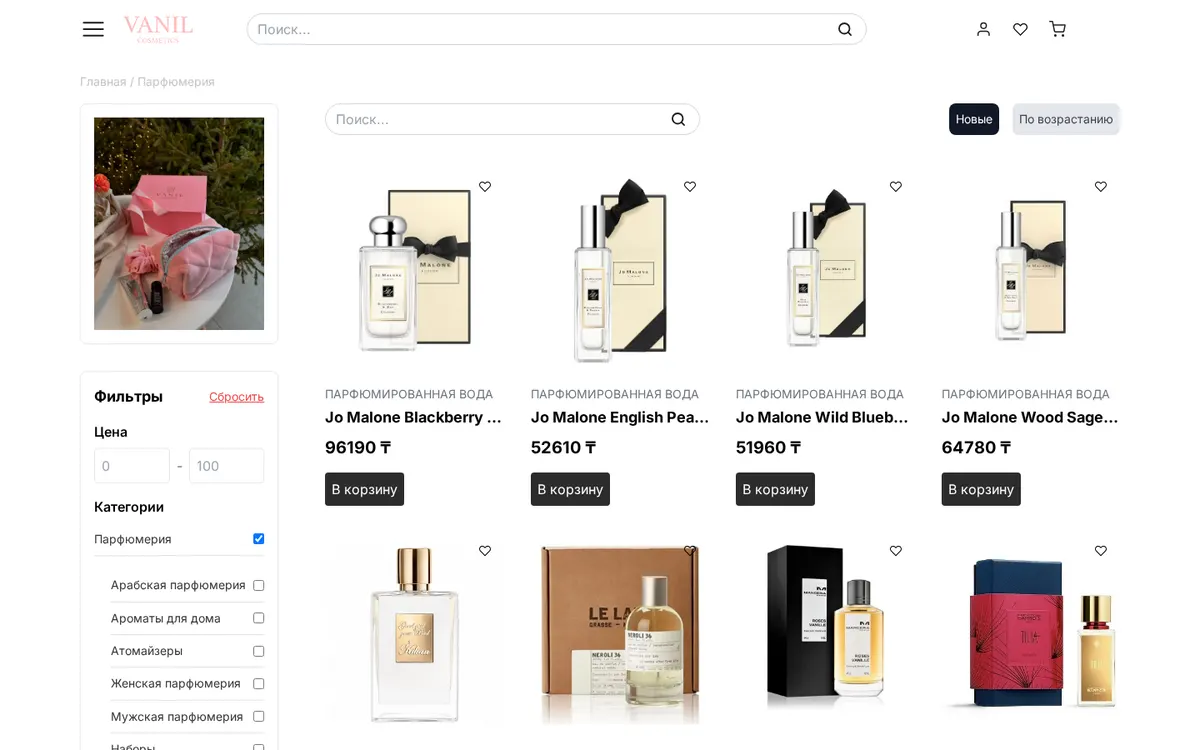Click the 64780 ₸ price

pyautogui.click(x=977, y=447)
